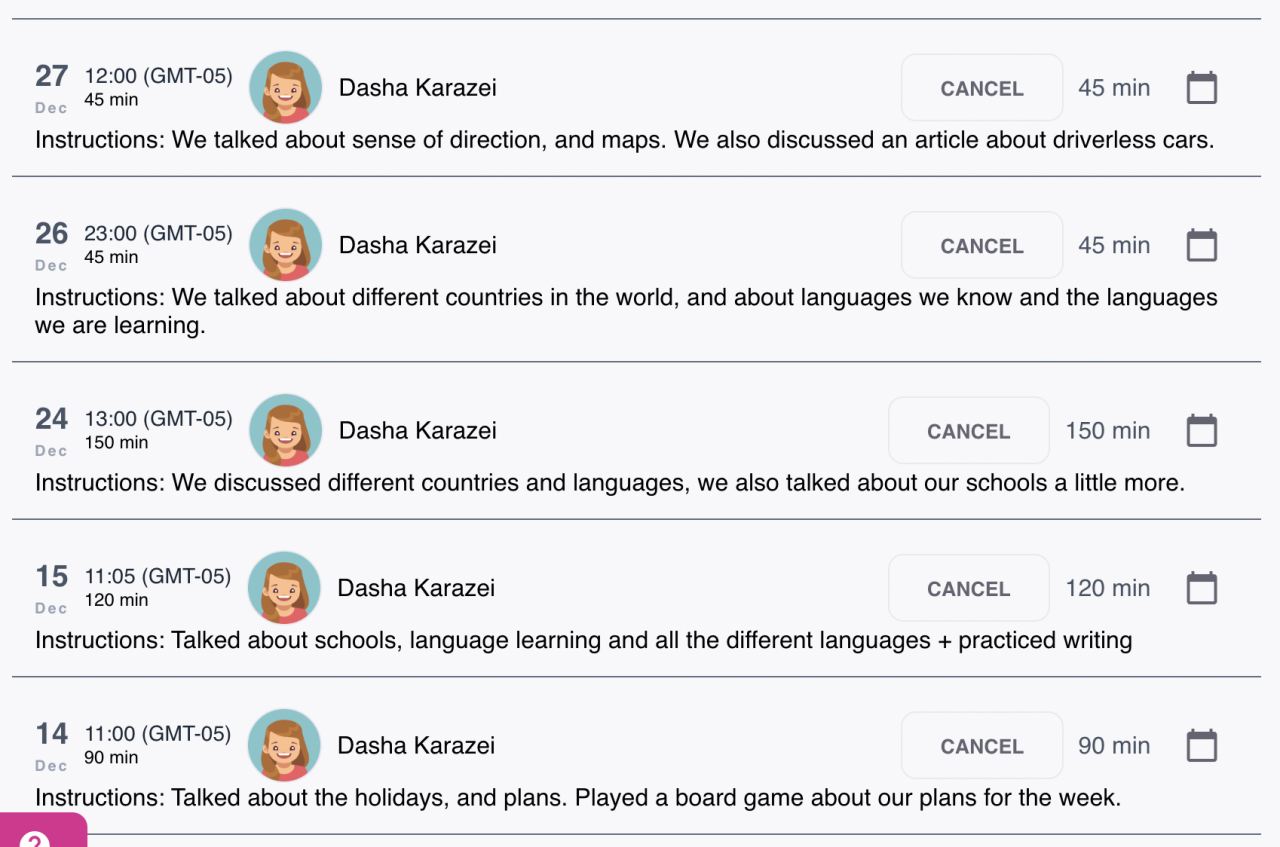Open Dasha Karazei name on Dec 24 lesson
The height and width of the screenshot is (847, 1280).
418,431
